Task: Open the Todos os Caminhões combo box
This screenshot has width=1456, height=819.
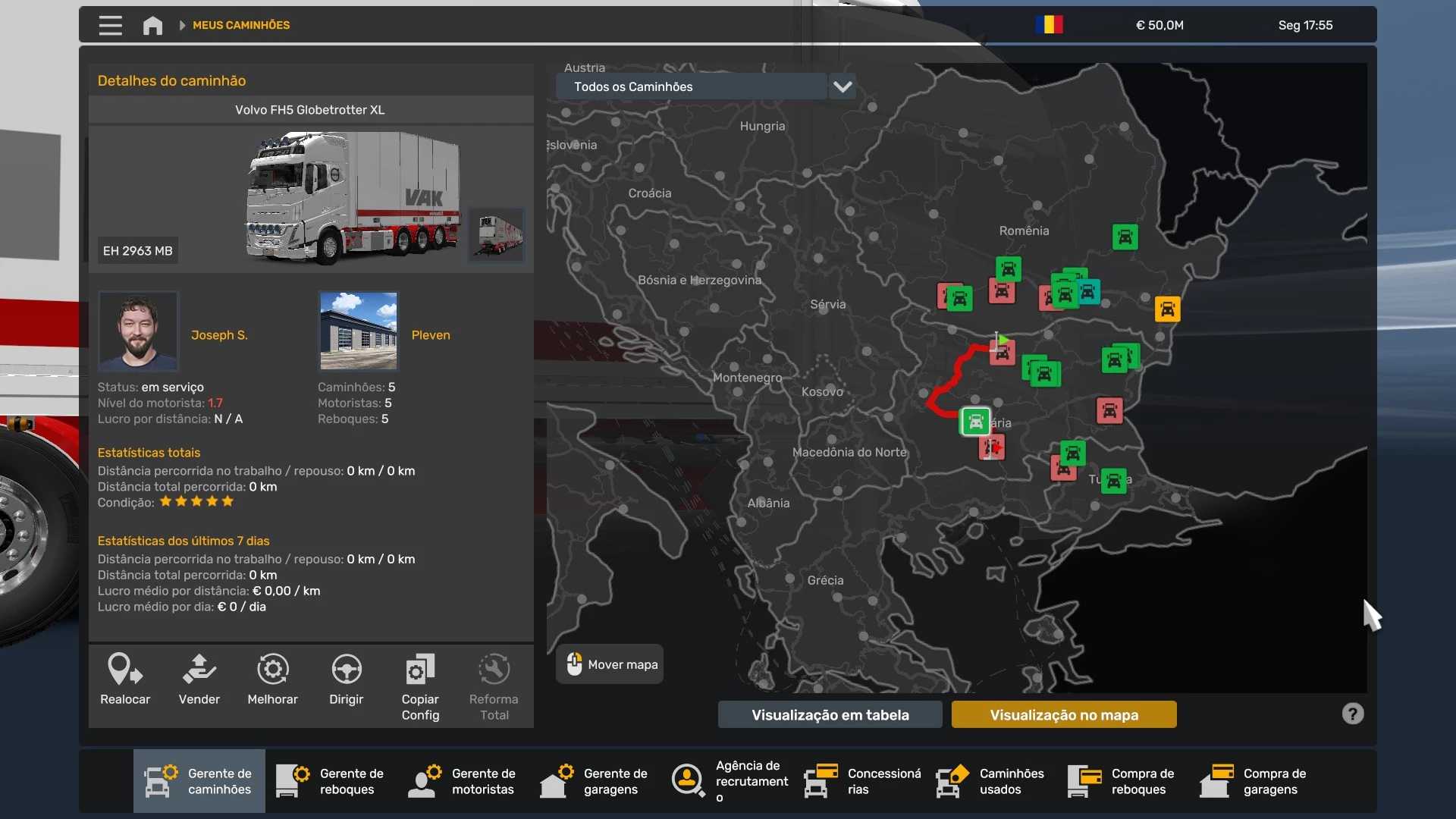Action: coord(690,86)
